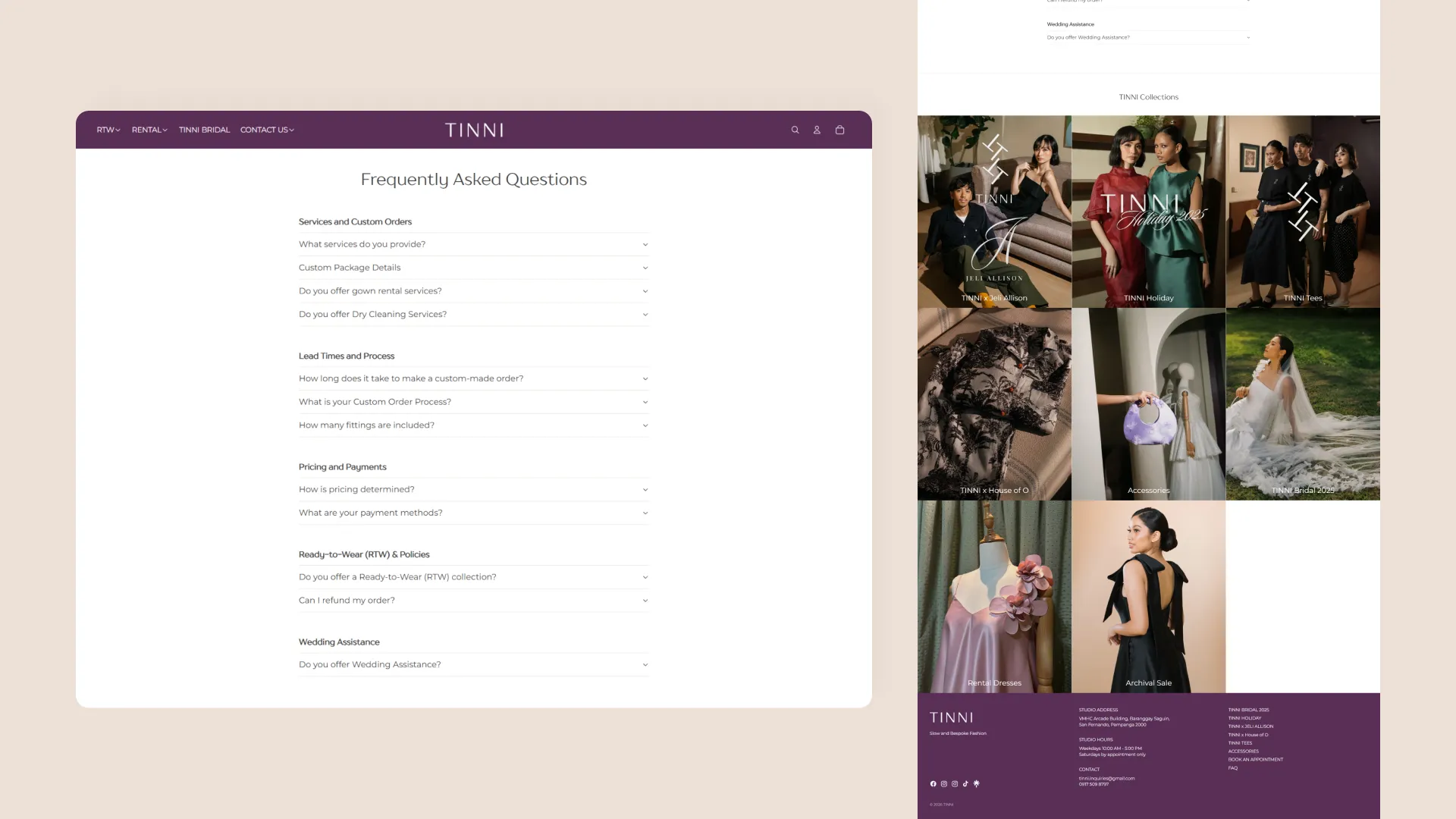Expand 'Do you offer Wedding Assistance?' chevron
The height and width of the screenshot is (819, 1456).
click(645, 664)
